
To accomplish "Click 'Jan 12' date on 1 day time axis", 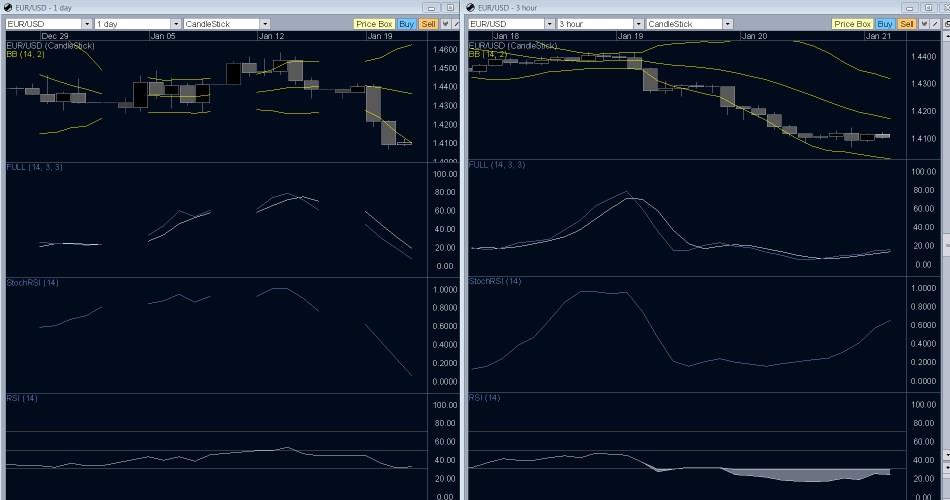I will tap(271, 36).
